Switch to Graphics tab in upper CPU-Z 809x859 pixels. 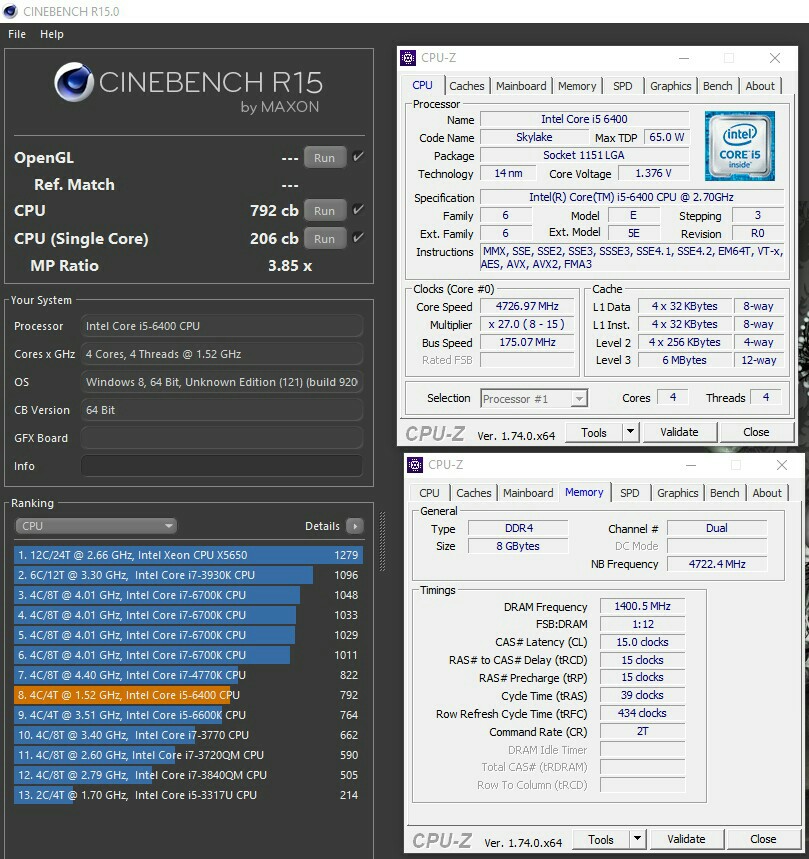(670, 86)
